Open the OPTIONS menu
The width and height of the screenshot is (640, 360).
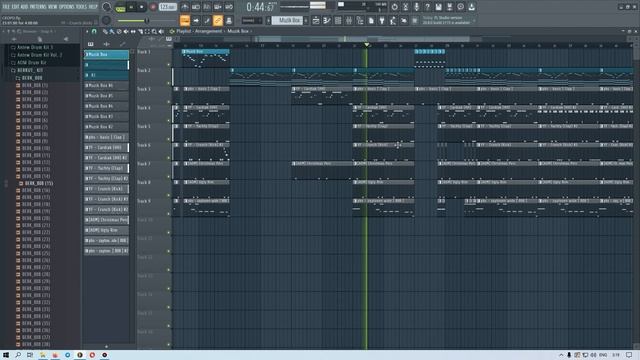67,7
